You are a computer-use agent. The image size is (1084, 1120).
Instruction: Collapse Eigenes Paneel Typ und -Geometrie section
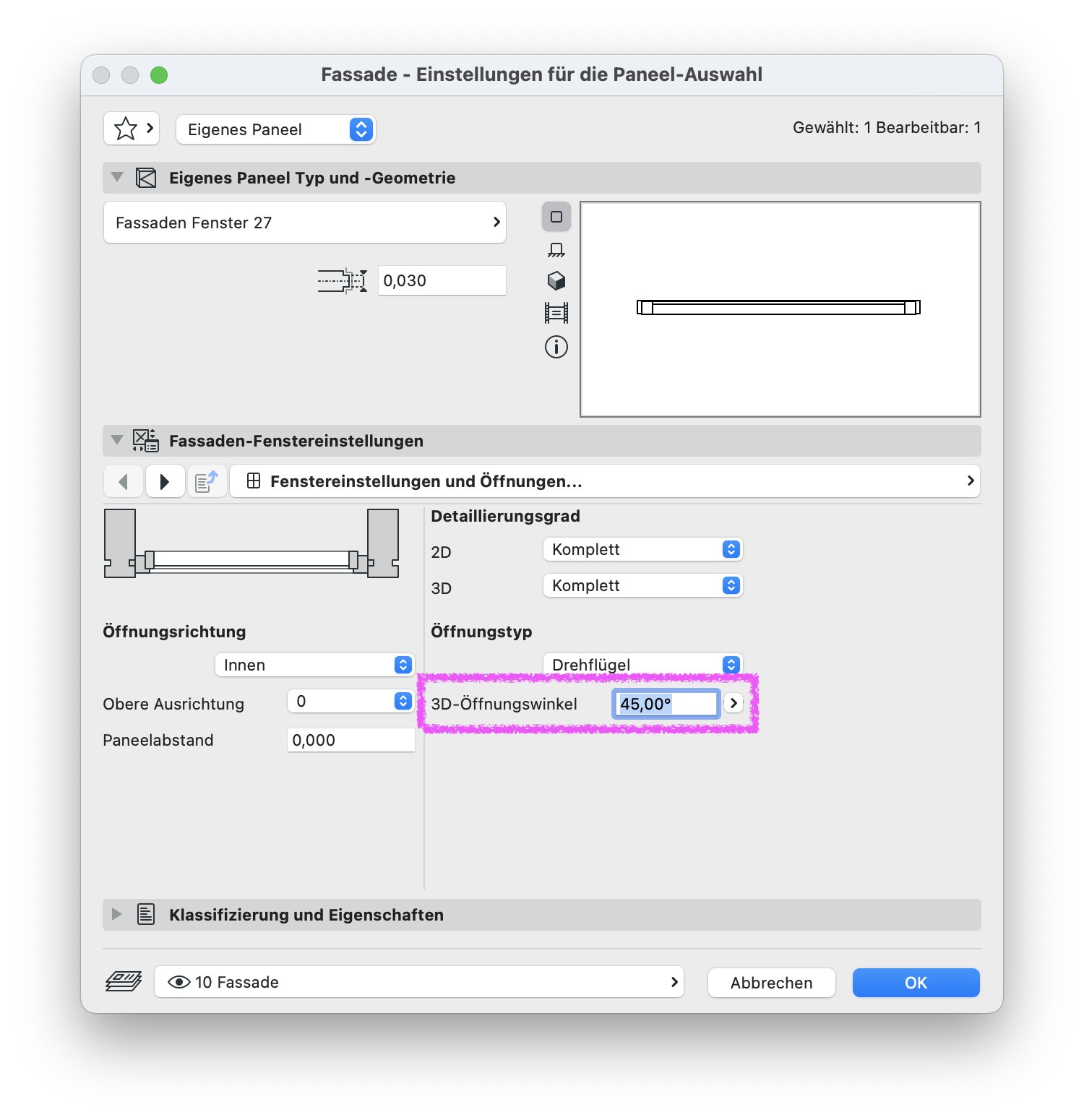(x=117, y=177)
